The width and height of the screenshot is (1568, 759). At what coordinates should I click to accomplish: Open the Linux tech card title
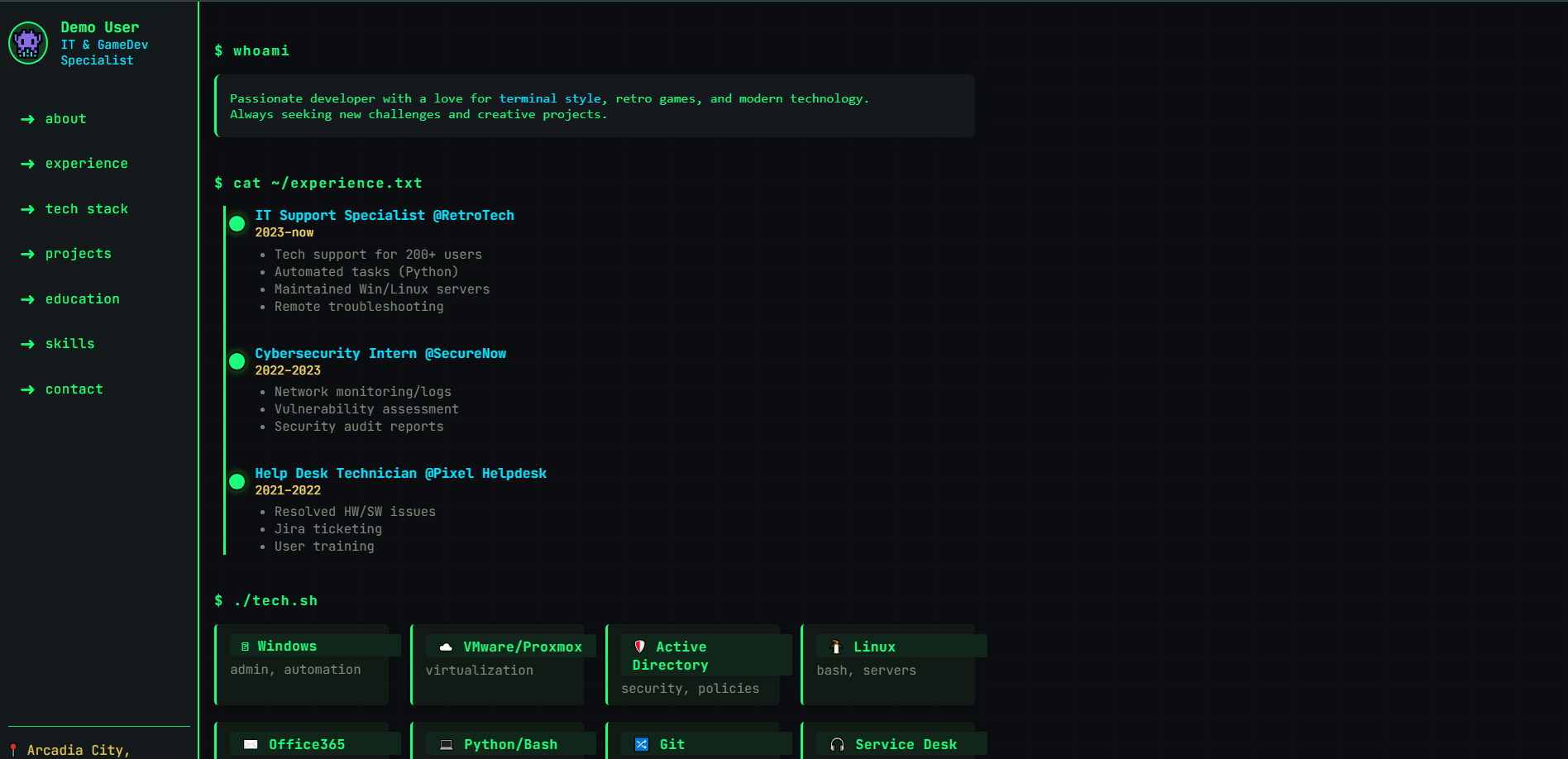pos(874,647)
